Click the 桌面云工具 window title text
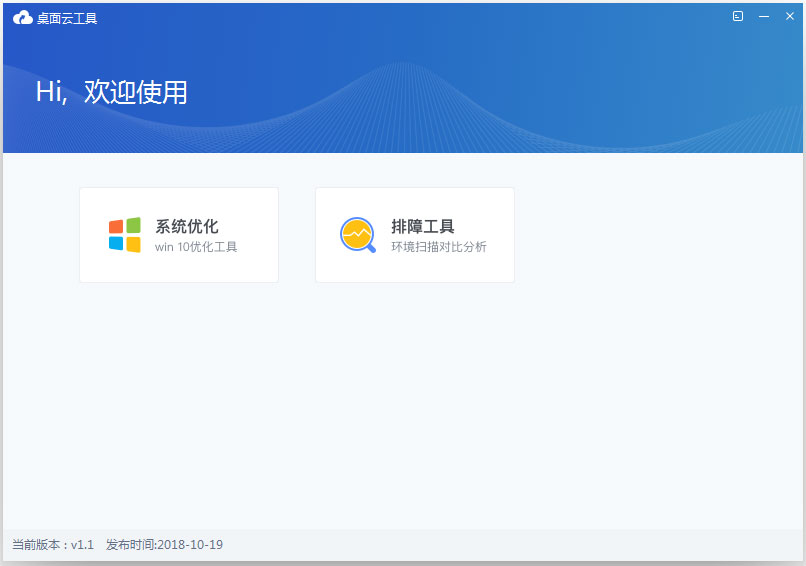 [67, 18]
